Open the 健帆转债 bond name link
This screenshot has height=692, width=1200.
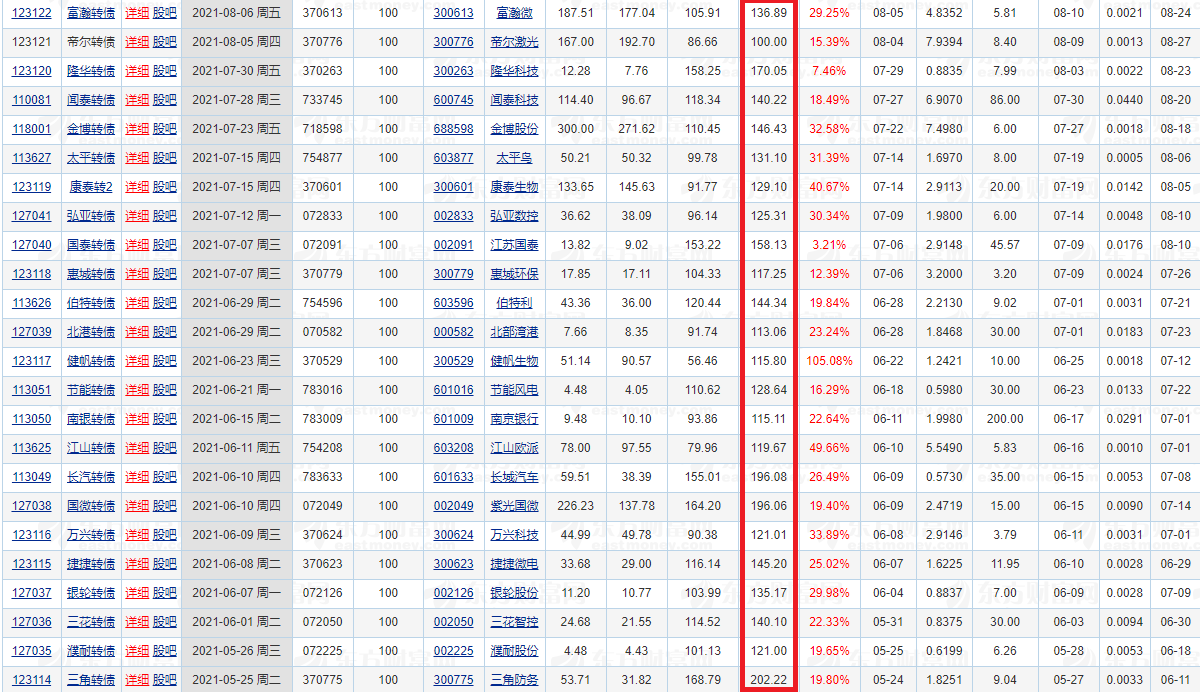(x=91, y=361)
